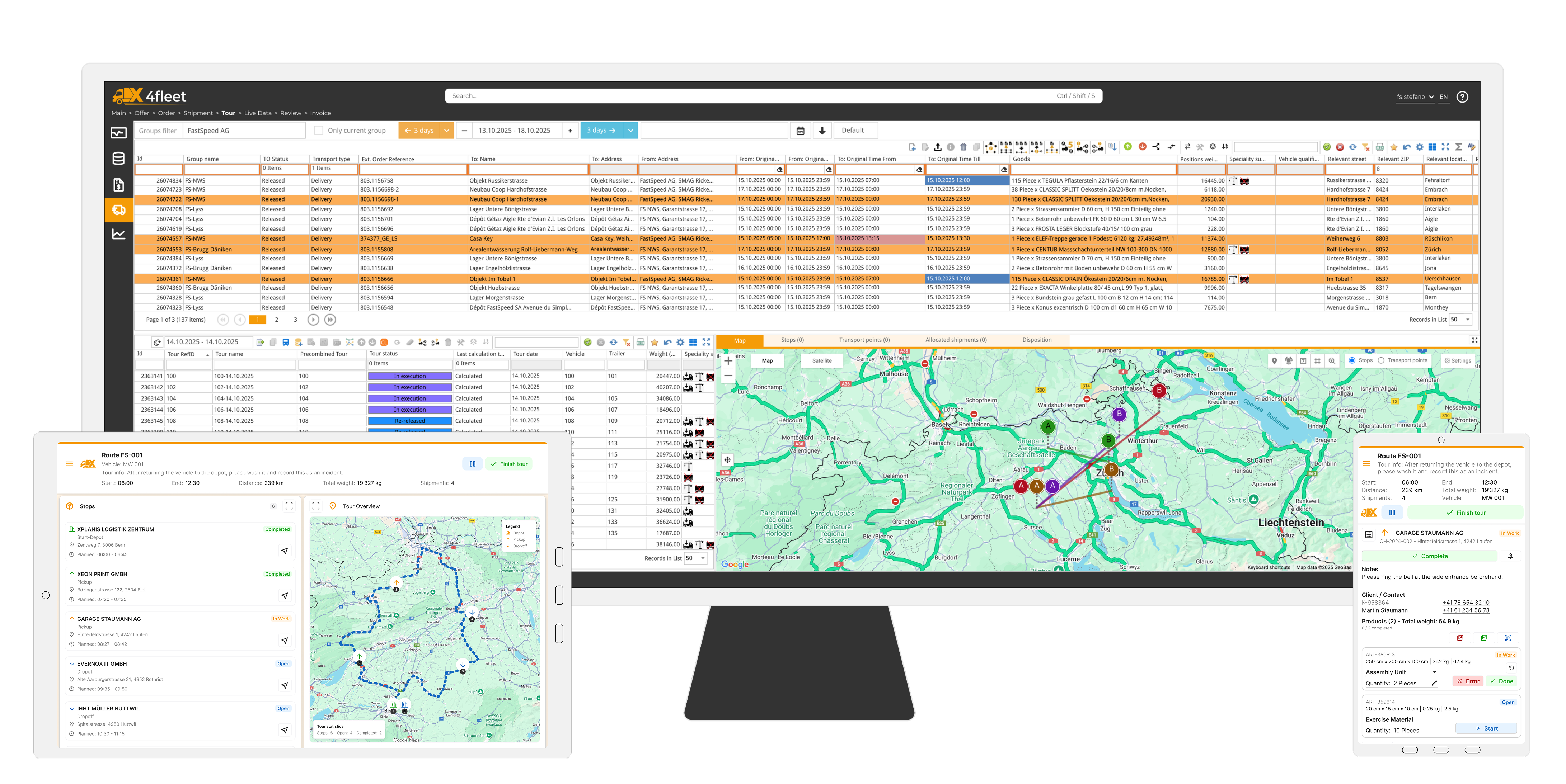Open Assembly Unit dropdown on phone
This screenshot has height=784, width=1566.
1402,672
